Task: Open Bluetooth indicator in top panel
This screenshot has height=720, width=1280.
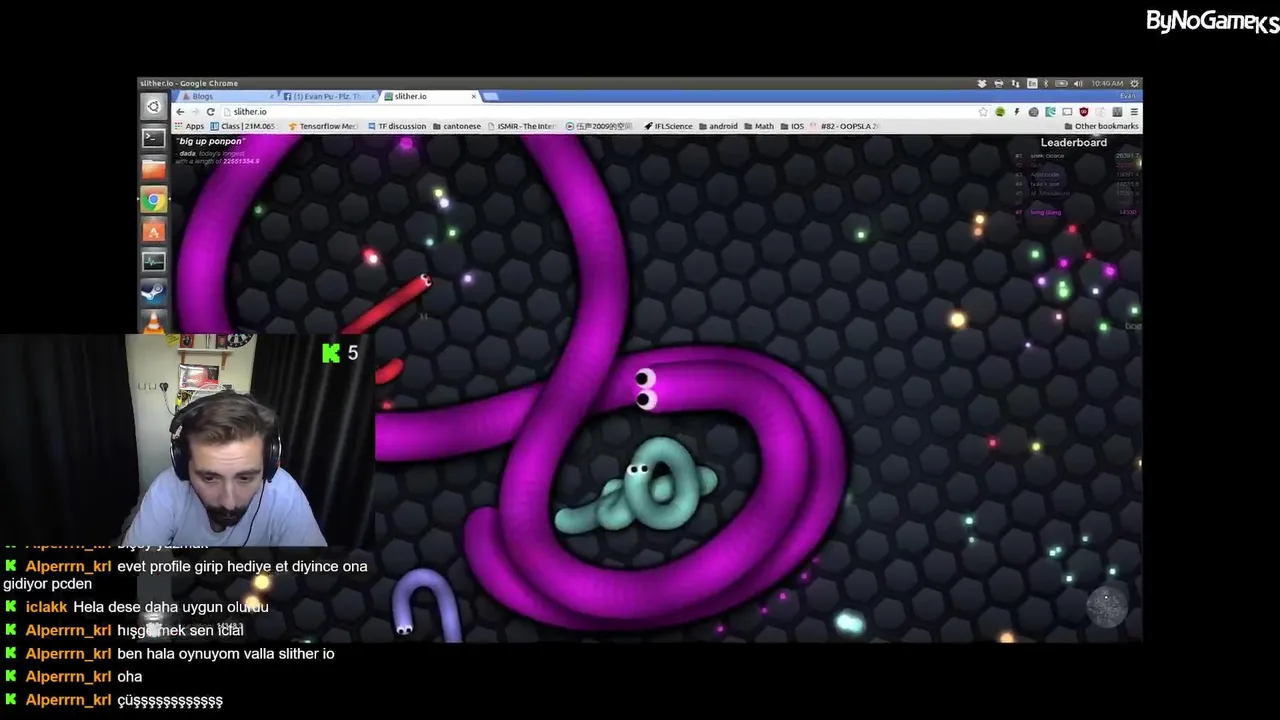Action: [1046, 83]
